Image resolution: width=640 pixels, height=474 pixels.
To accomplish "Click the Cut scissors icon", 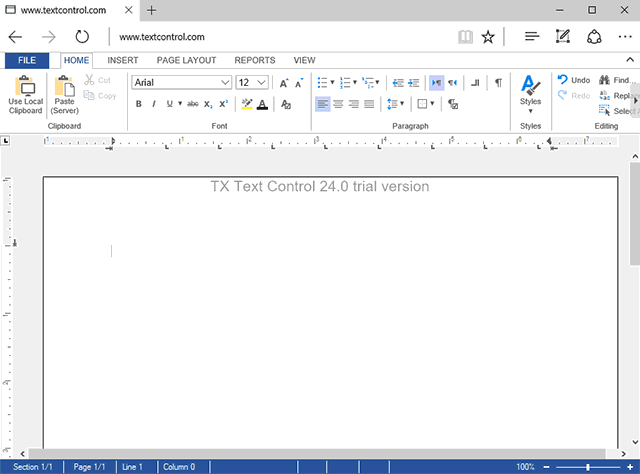I will click(x=89, y=80).
